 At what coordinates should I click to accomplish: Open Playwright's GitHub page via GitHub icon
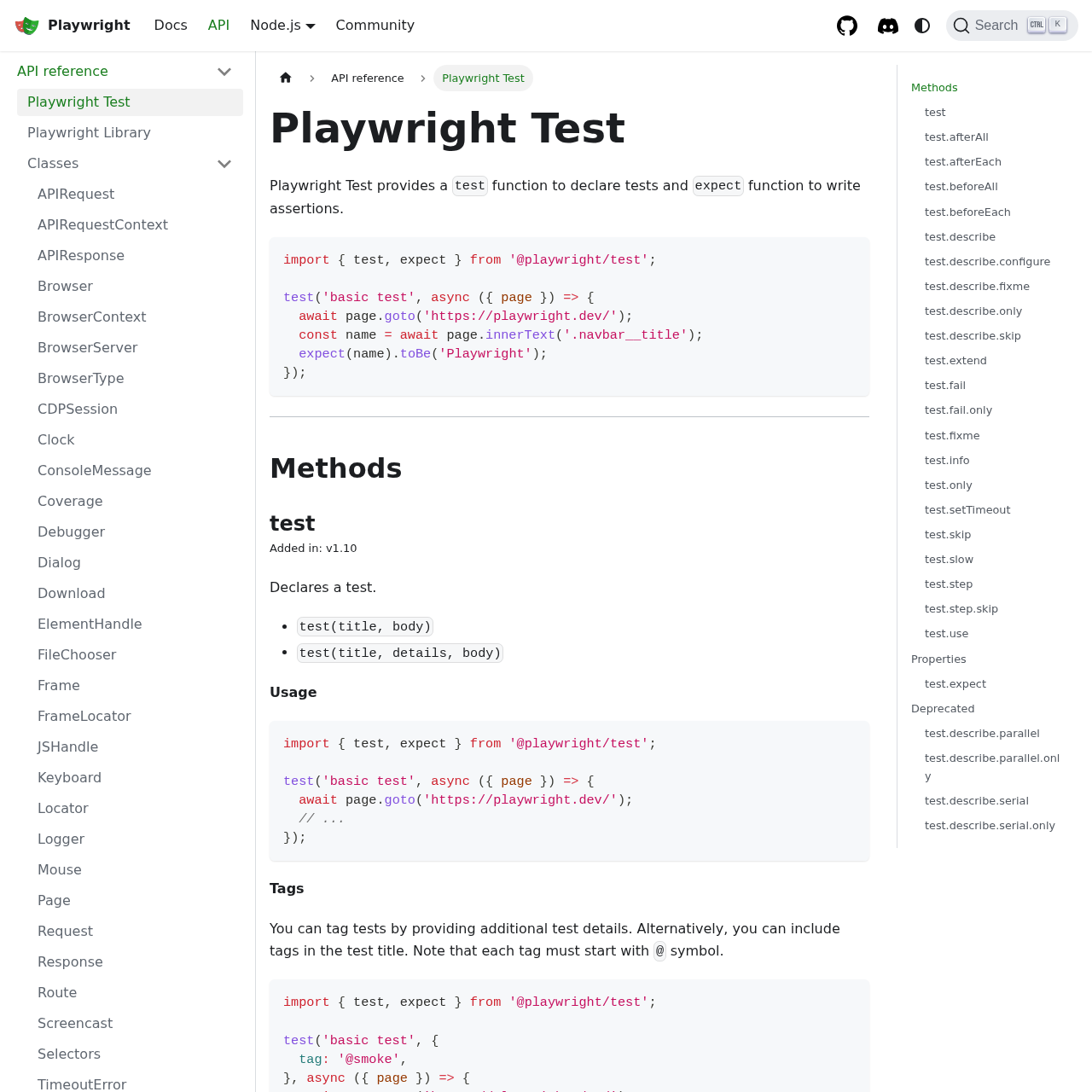click(845, 25)
